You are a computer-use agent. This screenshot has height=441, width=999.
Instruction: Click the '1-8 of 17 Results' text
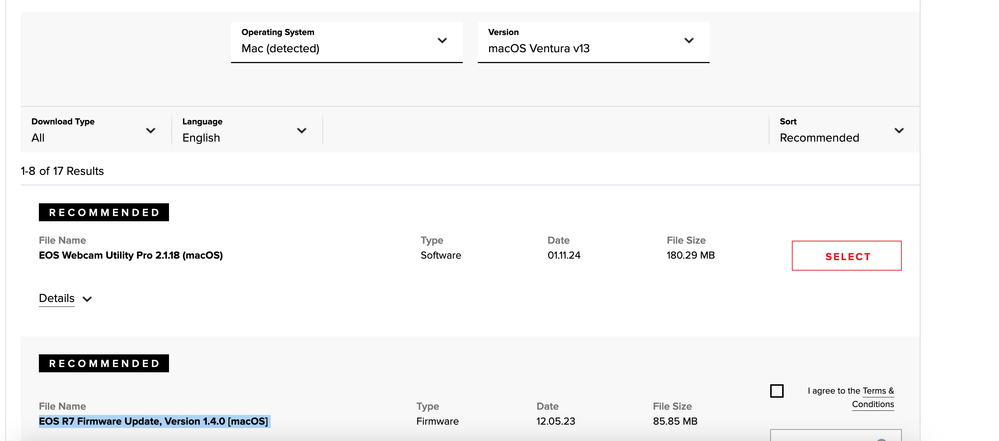(x=62, y=171)
